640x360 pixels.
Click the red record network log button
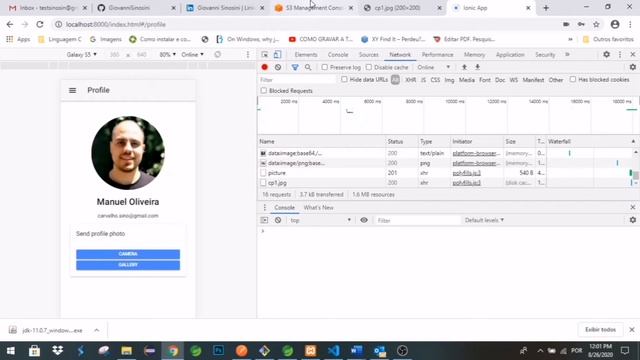coord(264,67)
